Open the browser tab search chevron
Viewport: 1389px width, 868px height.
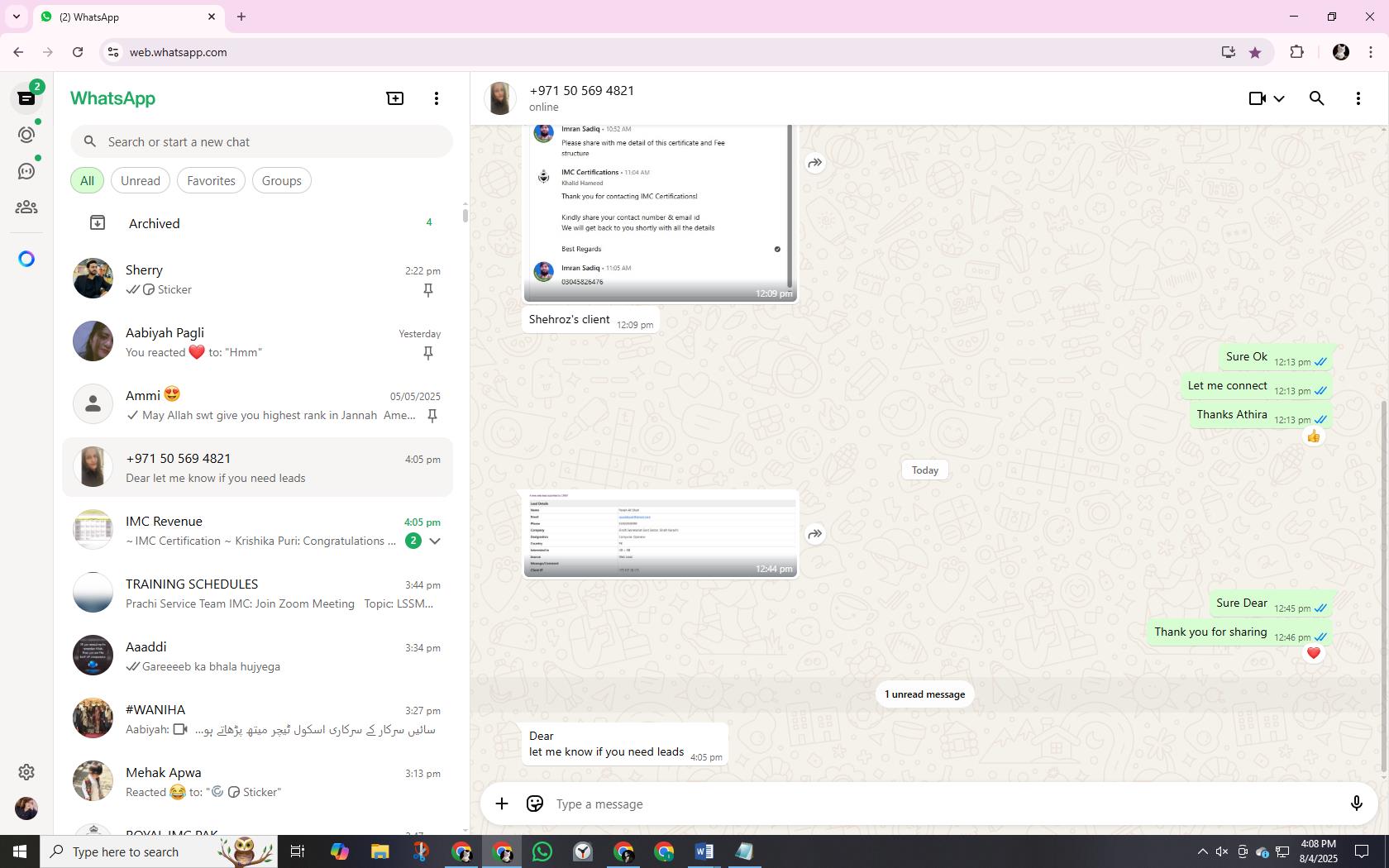pyautogui.click(x=16, y=17)
